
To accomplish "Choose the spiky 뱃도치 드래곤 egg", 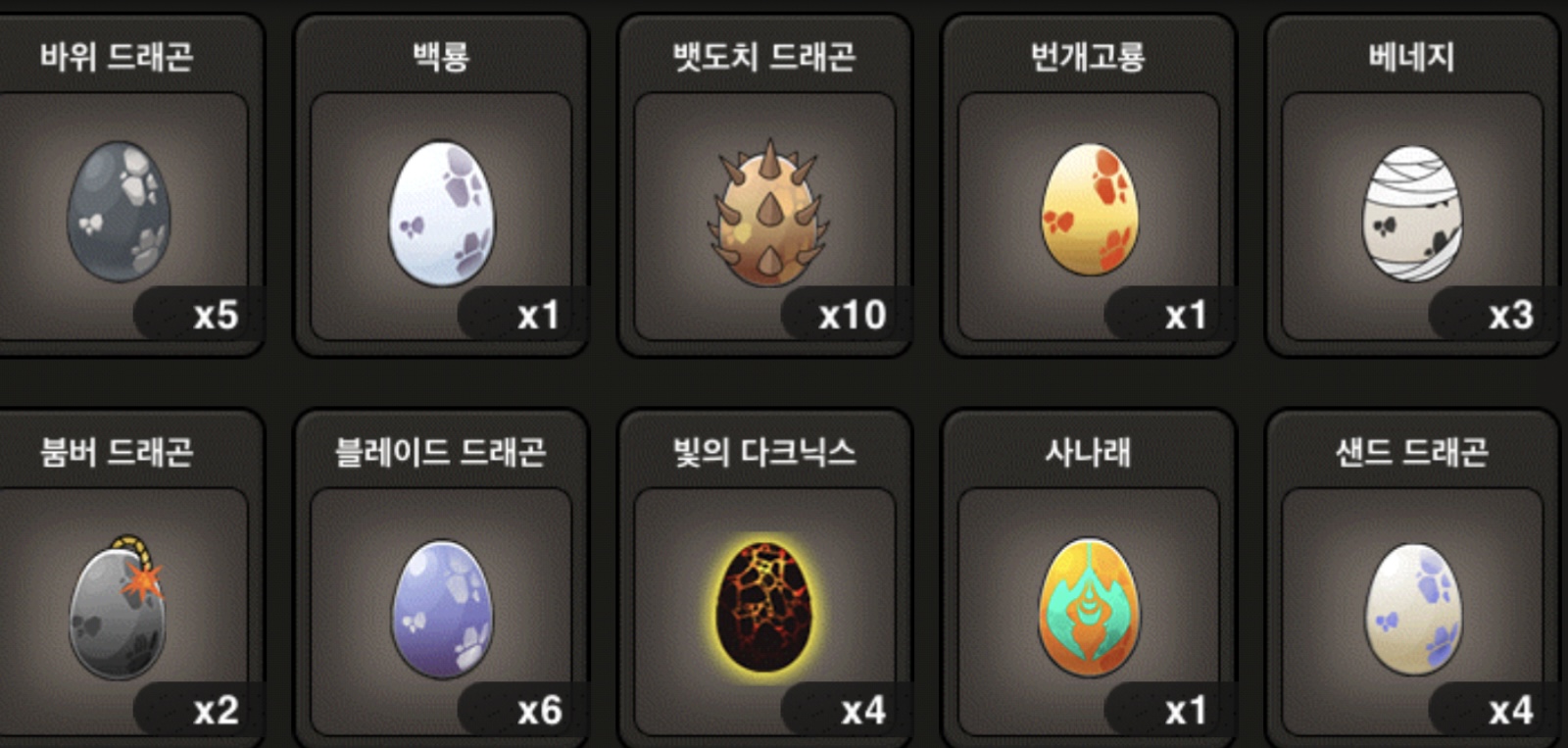I will 767,211.
